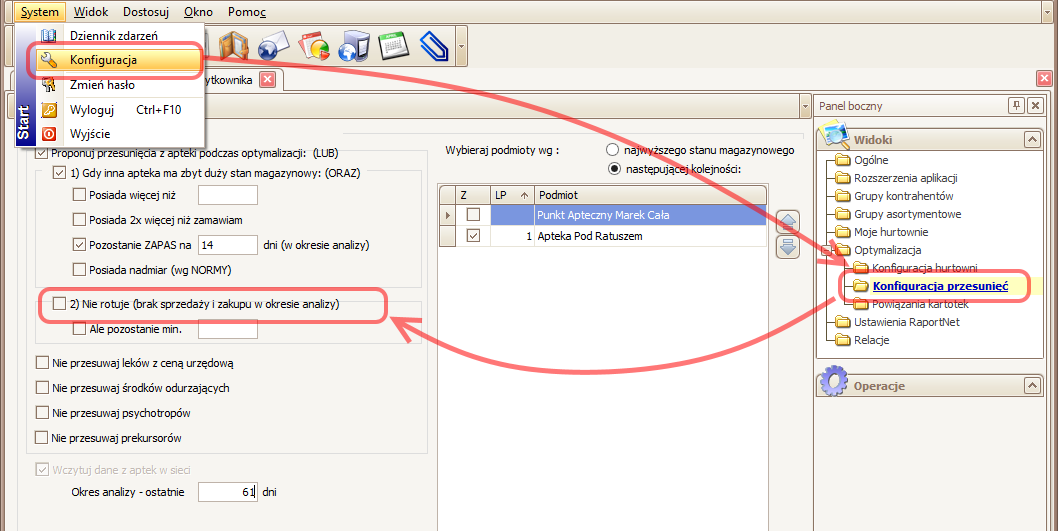Open the toolbar overflow dropdown arrow
This screenshot has width=1058, height=531.
pos(461,46)
